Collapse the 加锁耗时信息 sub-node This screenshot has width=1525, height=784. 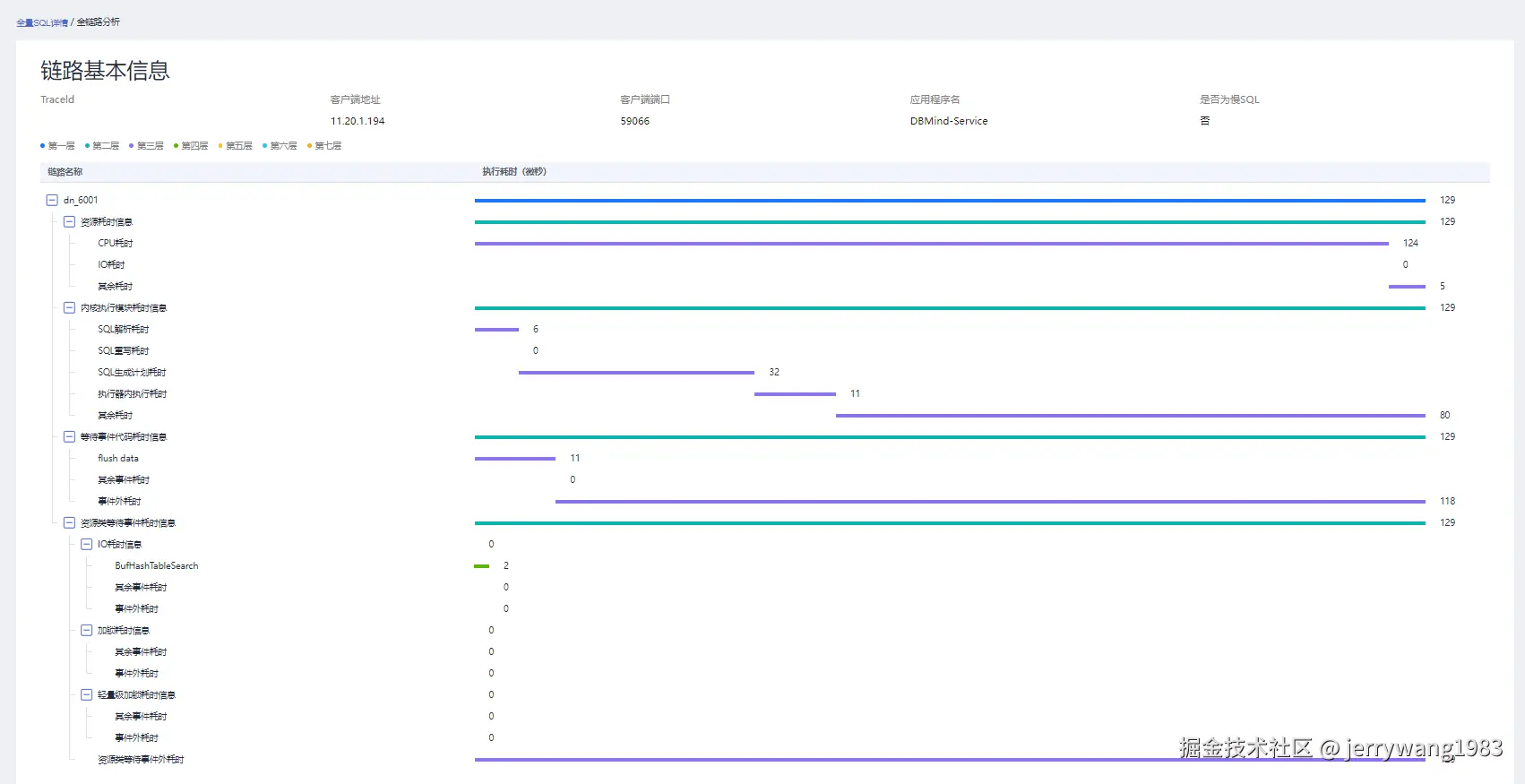click(x=87, y=631)
